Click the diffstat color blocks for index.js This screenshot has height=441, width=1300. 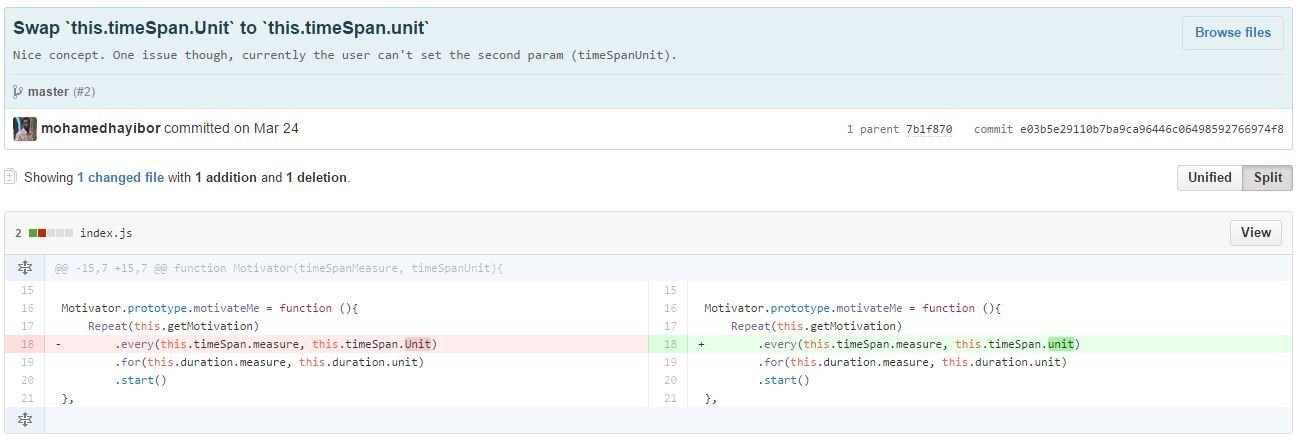click(51, 233)
